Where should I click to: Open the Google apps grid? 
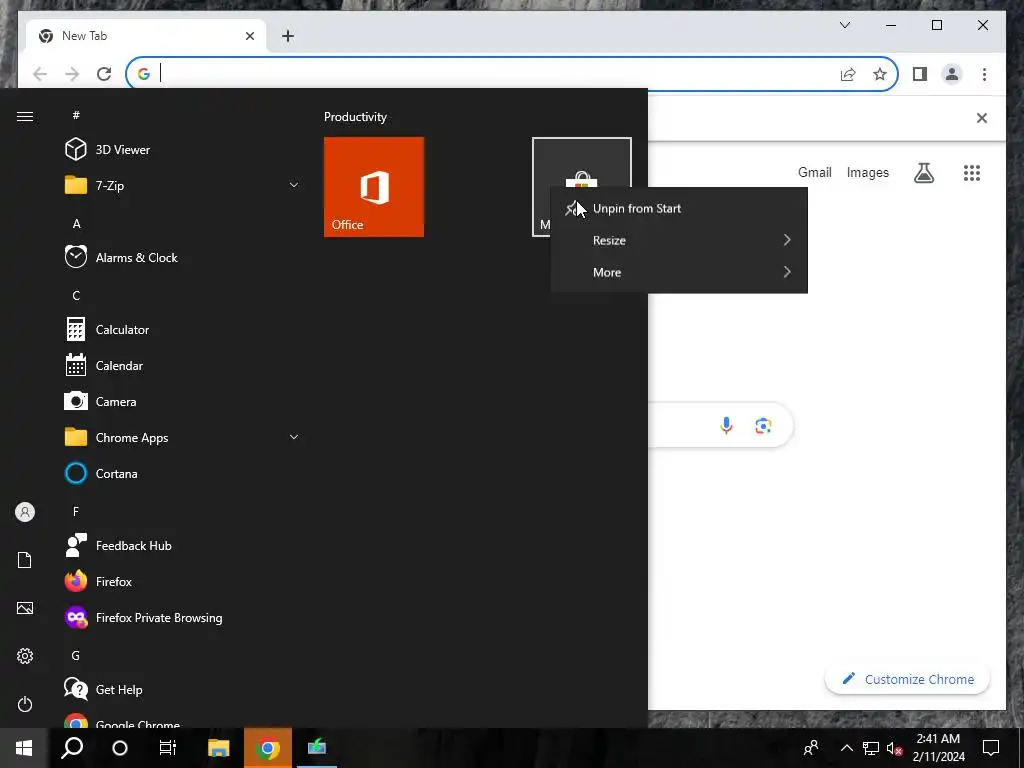(972, 173)
